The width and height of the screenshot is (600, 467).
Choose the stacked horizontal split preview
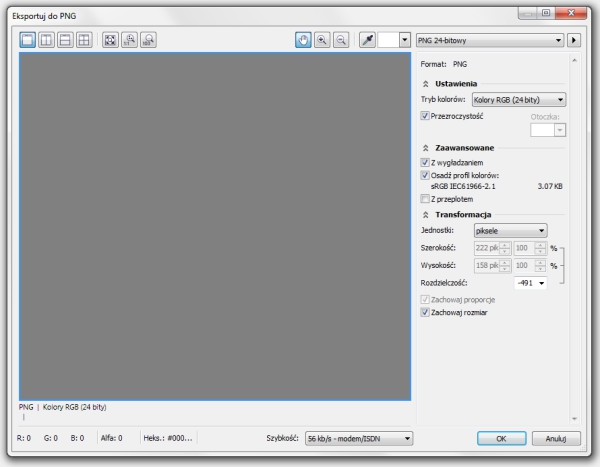click(x=66, y=40)
